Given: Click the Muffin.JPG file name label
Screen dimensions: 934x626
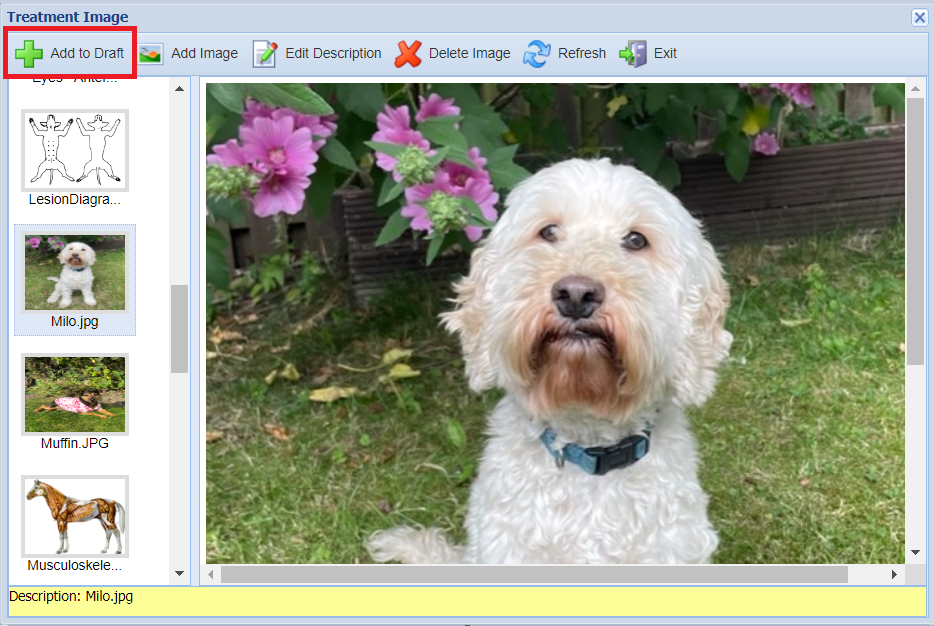Looking at the screenshot, I should tap(75, 443).
